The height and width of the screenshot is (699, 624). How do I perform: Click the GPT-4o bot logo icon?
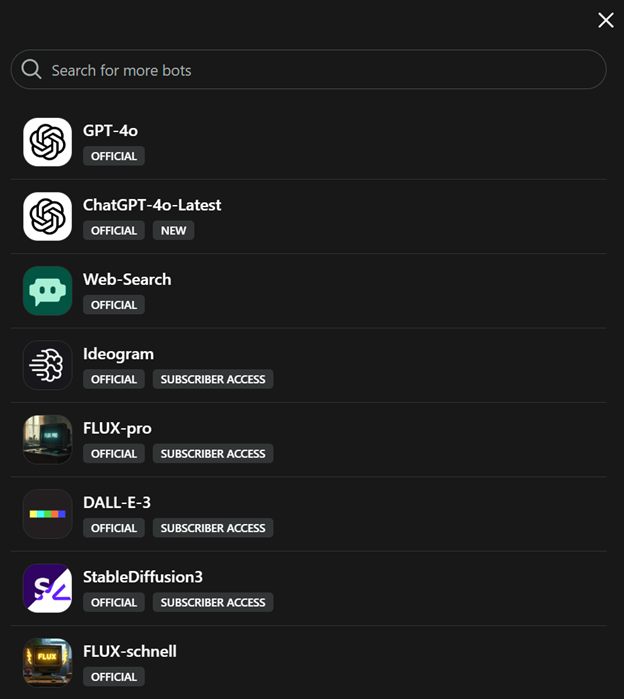tap(47, 142)
